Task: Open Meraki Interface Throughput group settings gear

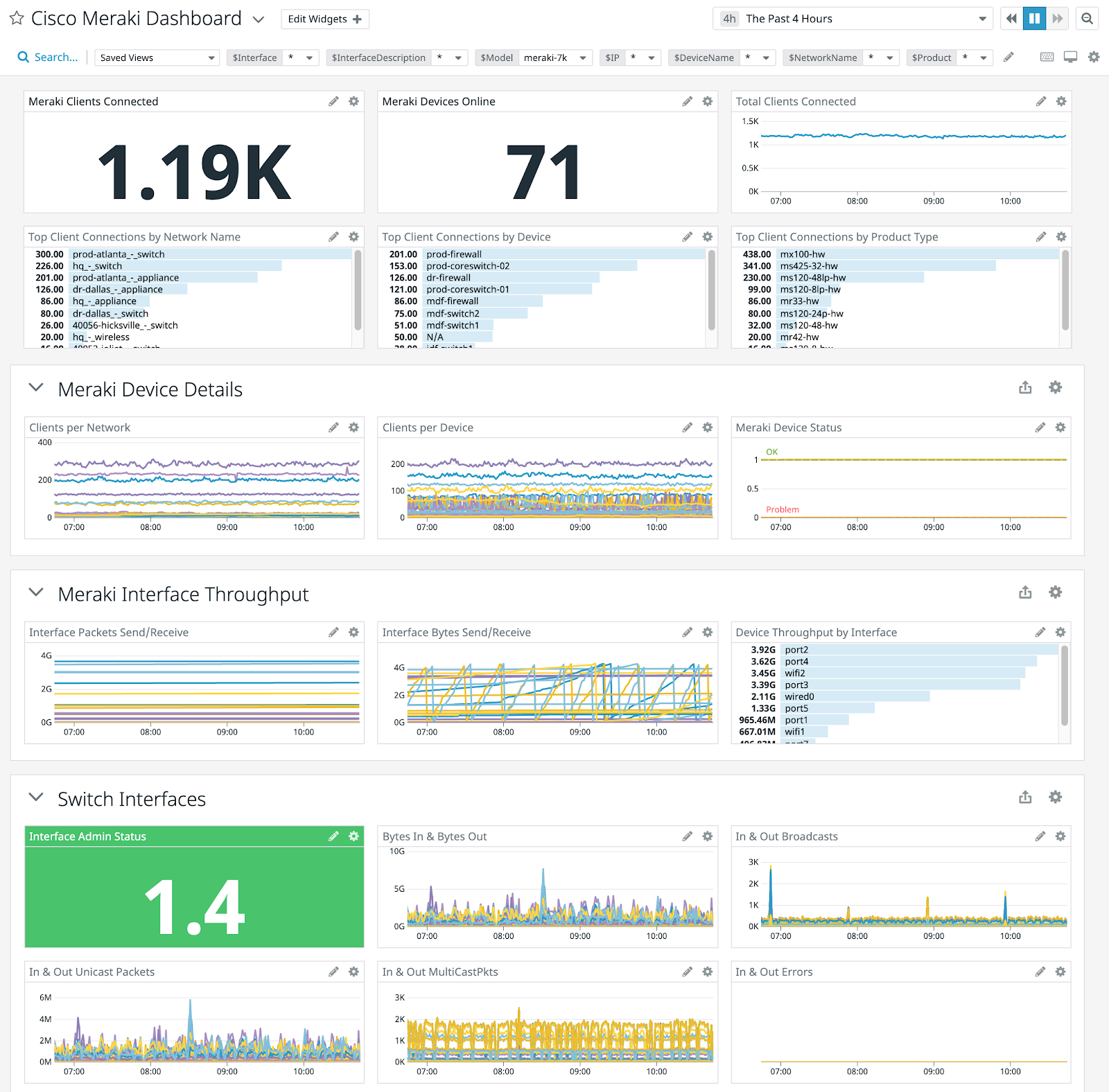Action: pyautogui.click(x=1055, y=592)
